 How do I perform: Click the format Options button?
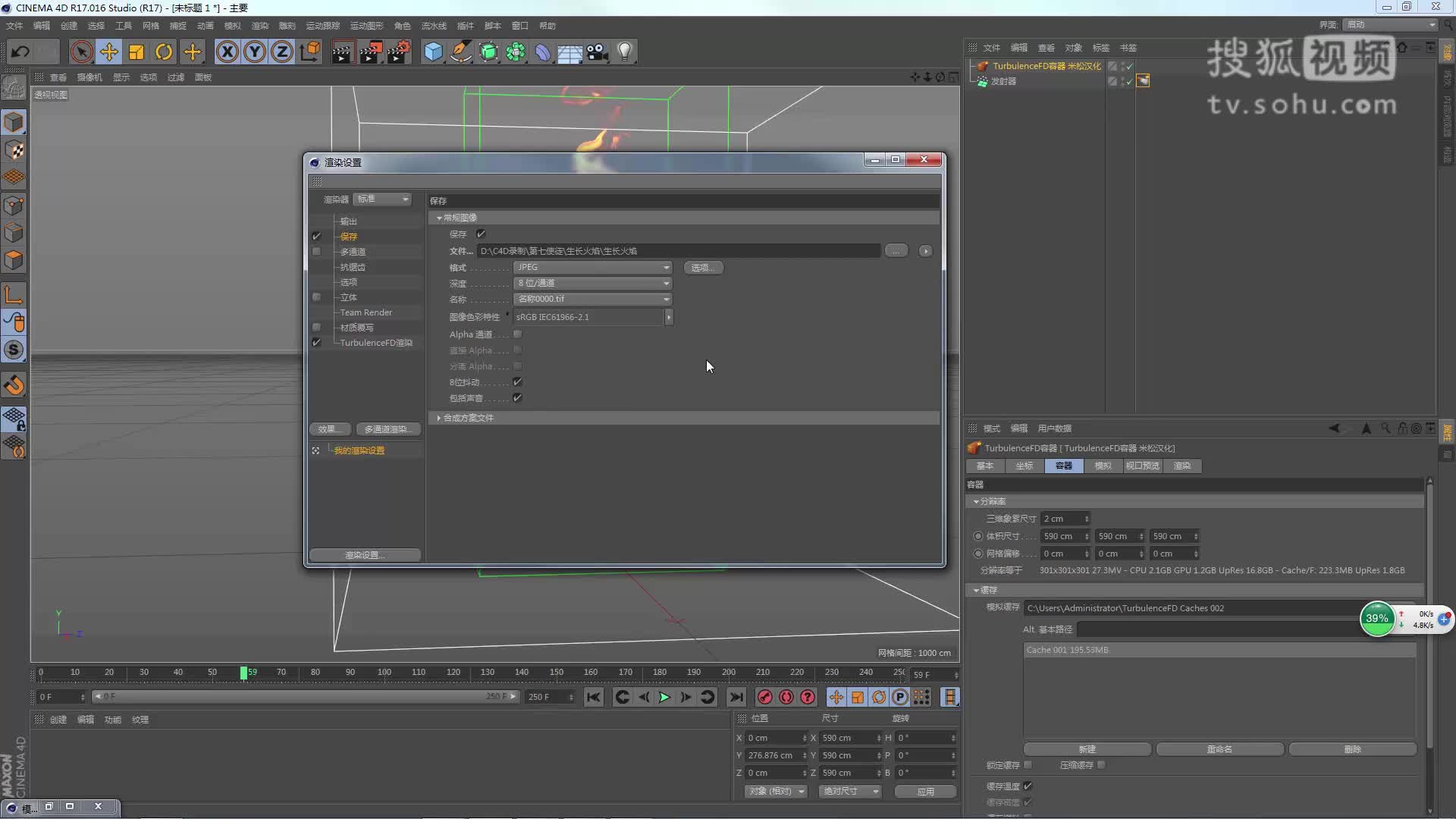[x=704, y=267]
